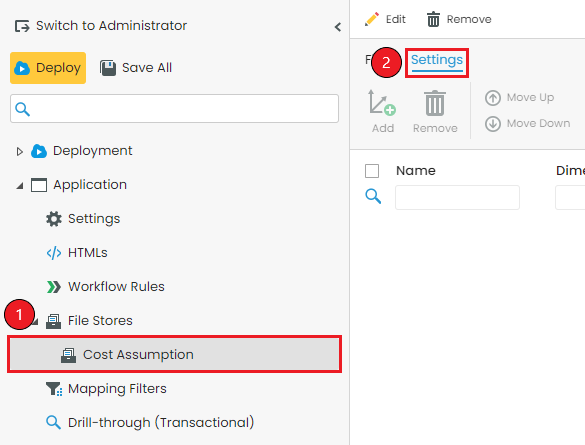Switch to the Settings tab

(437, 60)
